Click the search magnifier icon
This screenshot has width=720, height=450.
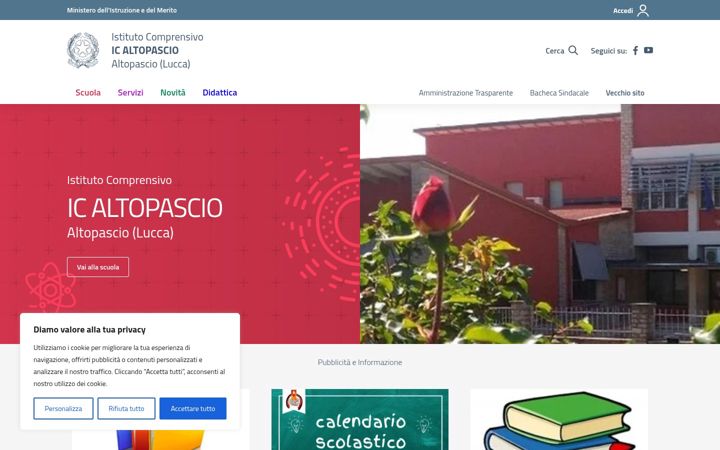click(573, 50)
